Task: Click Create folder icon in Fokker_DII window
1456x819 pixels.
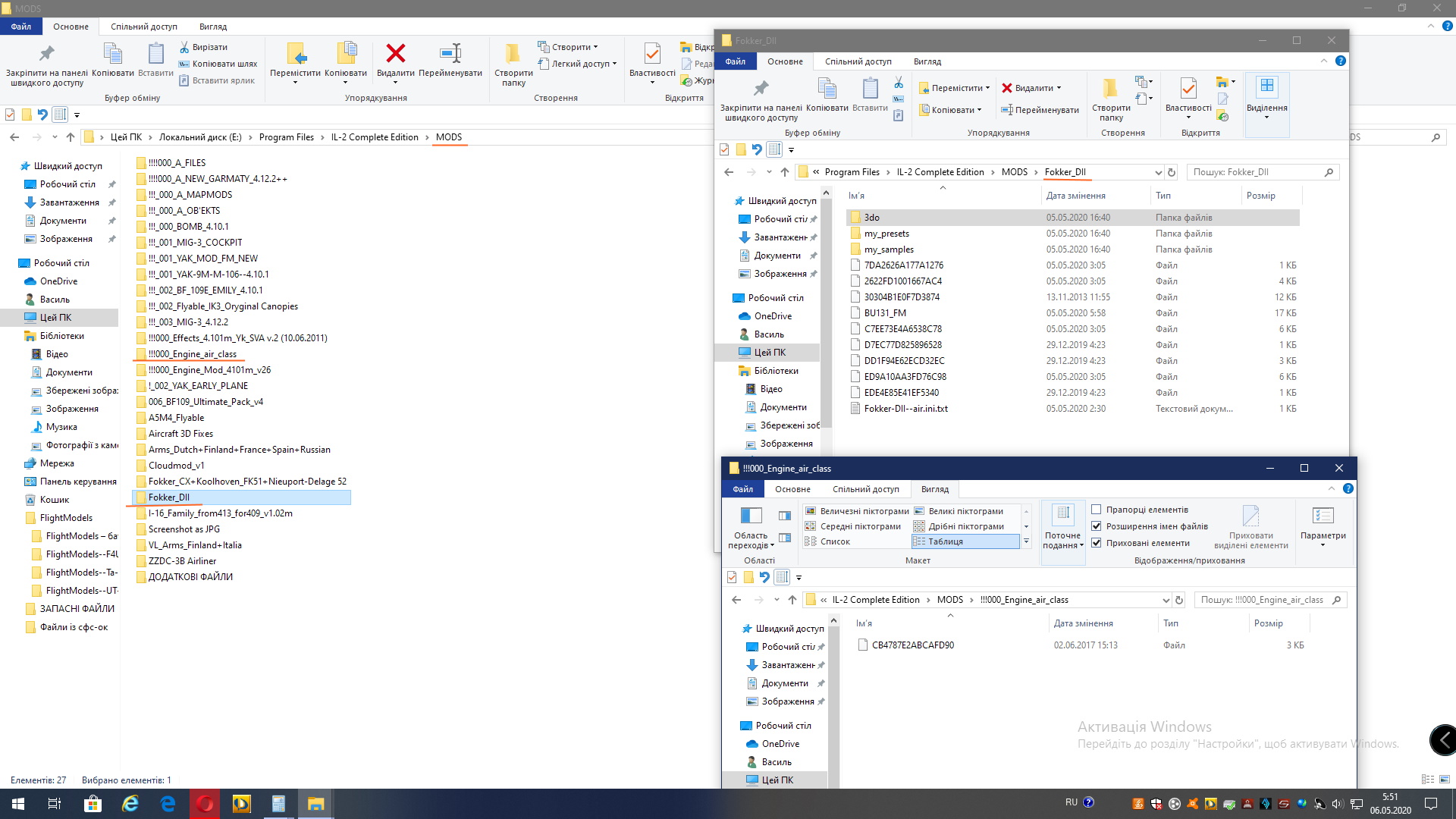Action: tap(1111, 89)
